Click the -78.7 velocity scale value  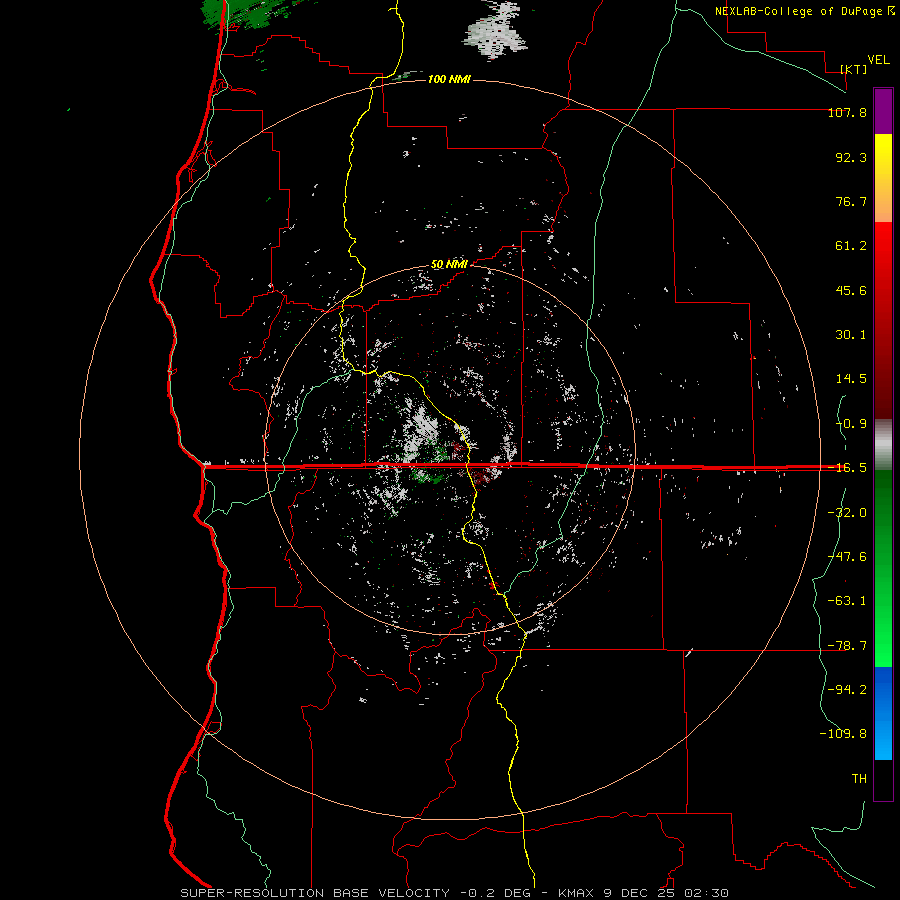click(847, 646)
